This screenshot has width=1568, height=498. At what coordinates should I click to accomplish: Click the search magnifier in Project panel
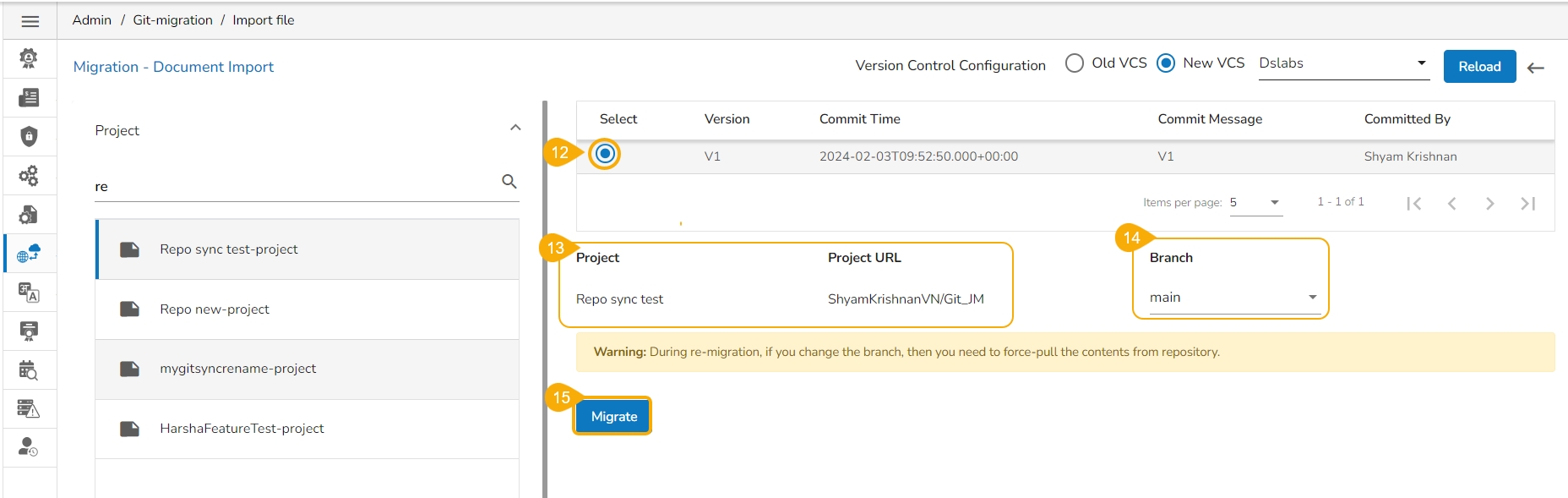point(509,182)
